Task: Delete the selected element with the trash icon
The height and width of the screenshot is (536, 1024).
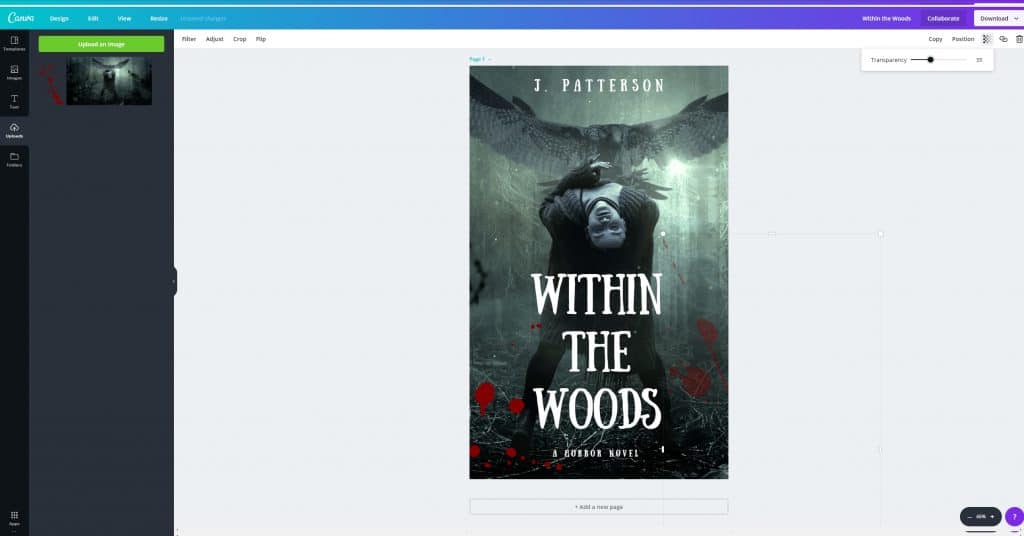Action: (1018, 39)
